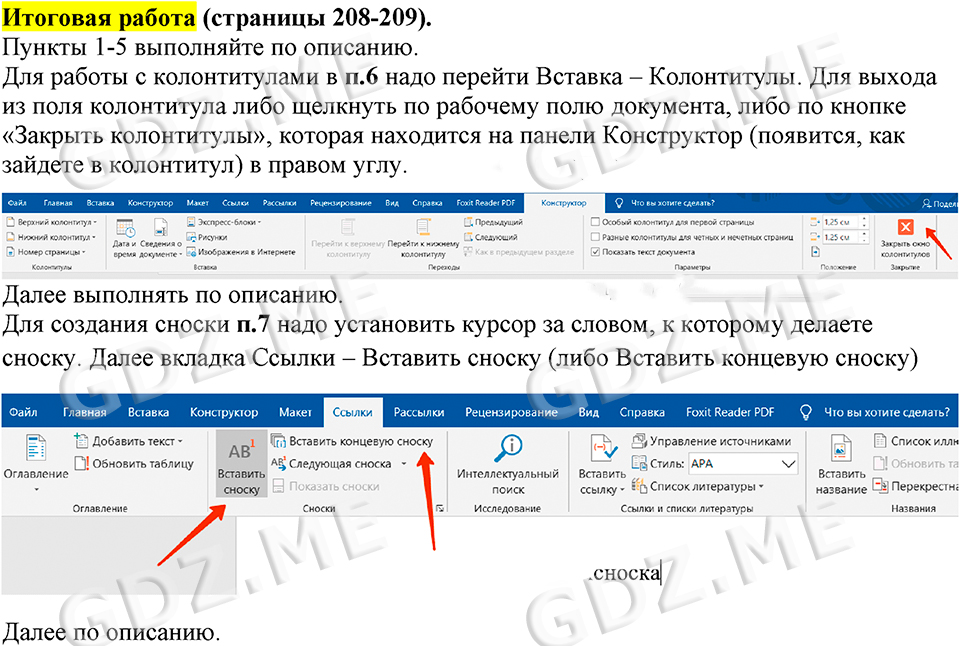
Task: Uncheck Показать текст документа checkbox
Action: tap(596, 252)
